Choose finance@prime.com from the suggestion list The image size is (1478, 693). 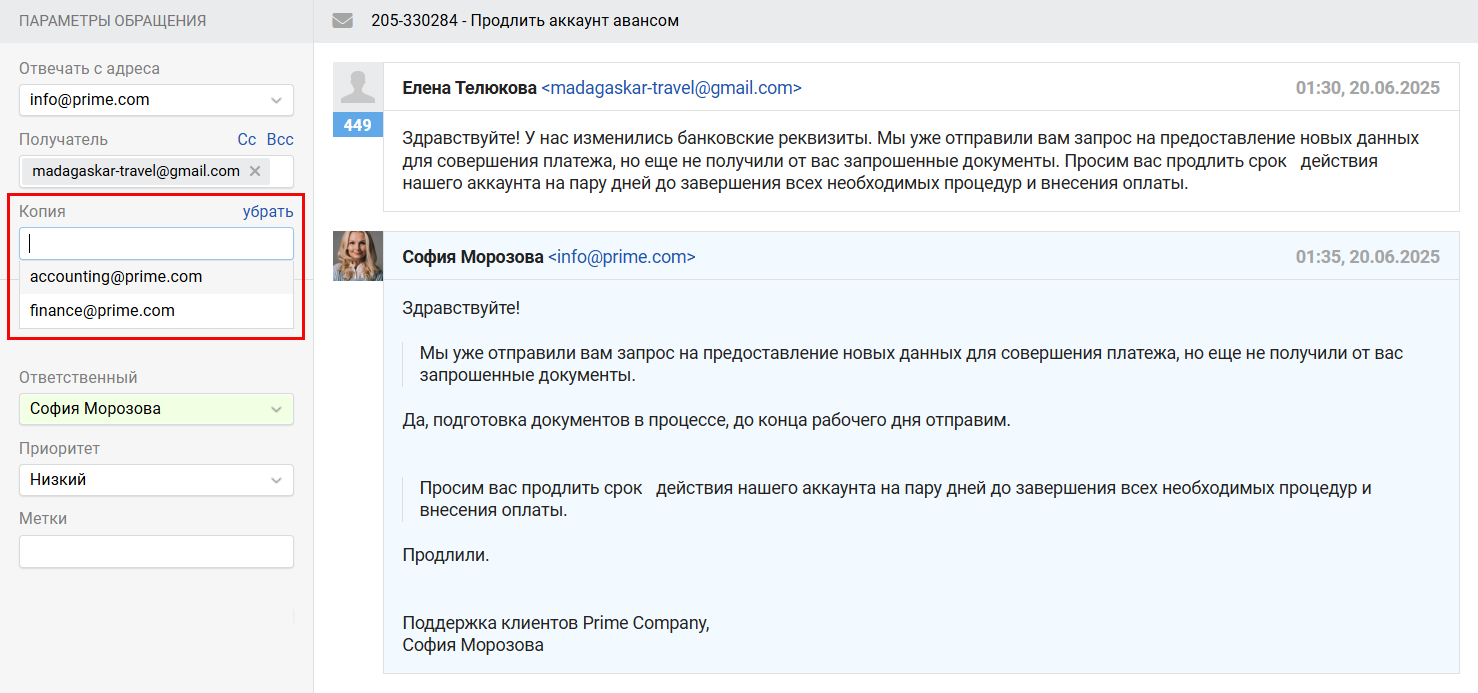coord(102,311)
